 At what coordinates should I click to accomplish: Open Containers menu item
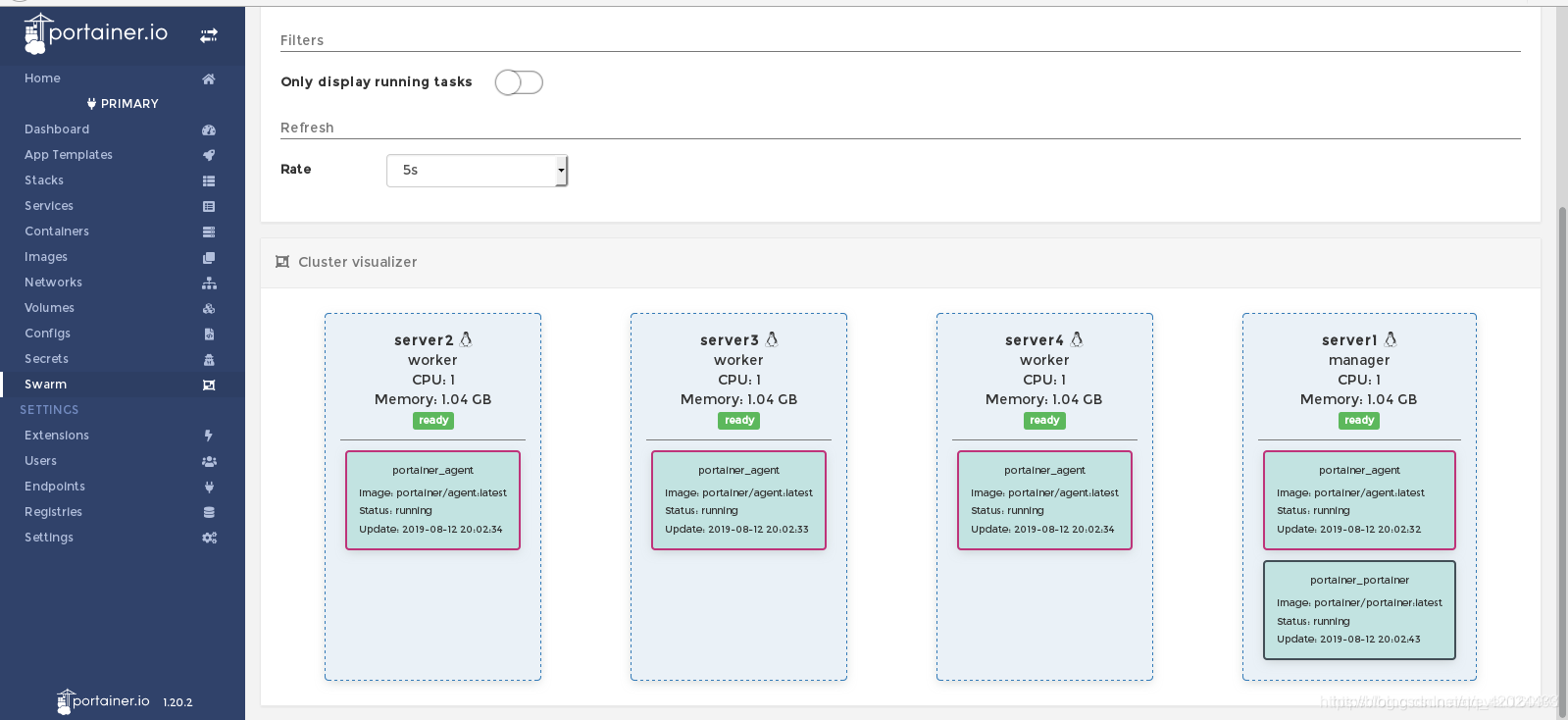(x=57, y=231)
